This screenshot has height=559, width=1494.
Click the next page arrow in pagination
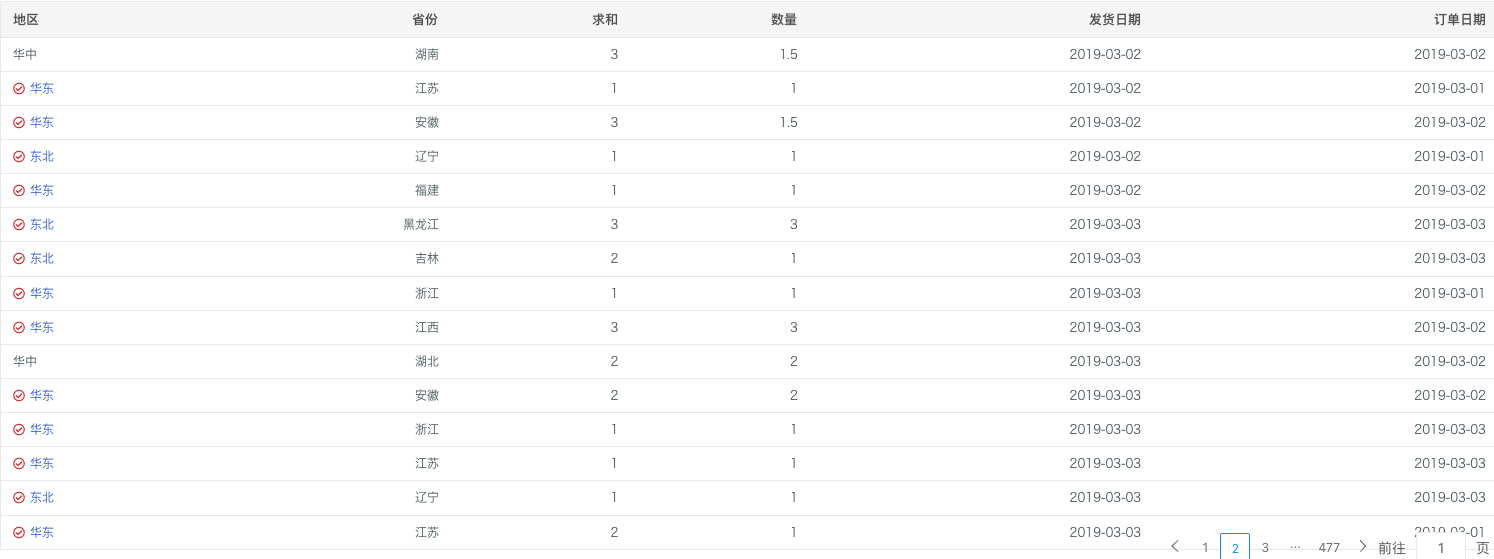click(x=1362, y=547)
